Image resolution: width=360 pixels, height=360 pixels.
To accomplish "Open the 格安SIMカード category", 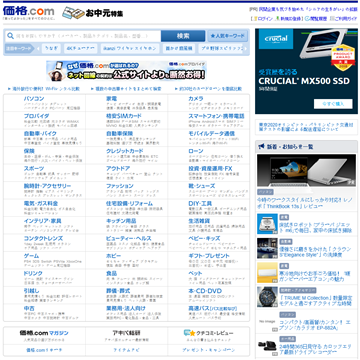I will (124, 116).
